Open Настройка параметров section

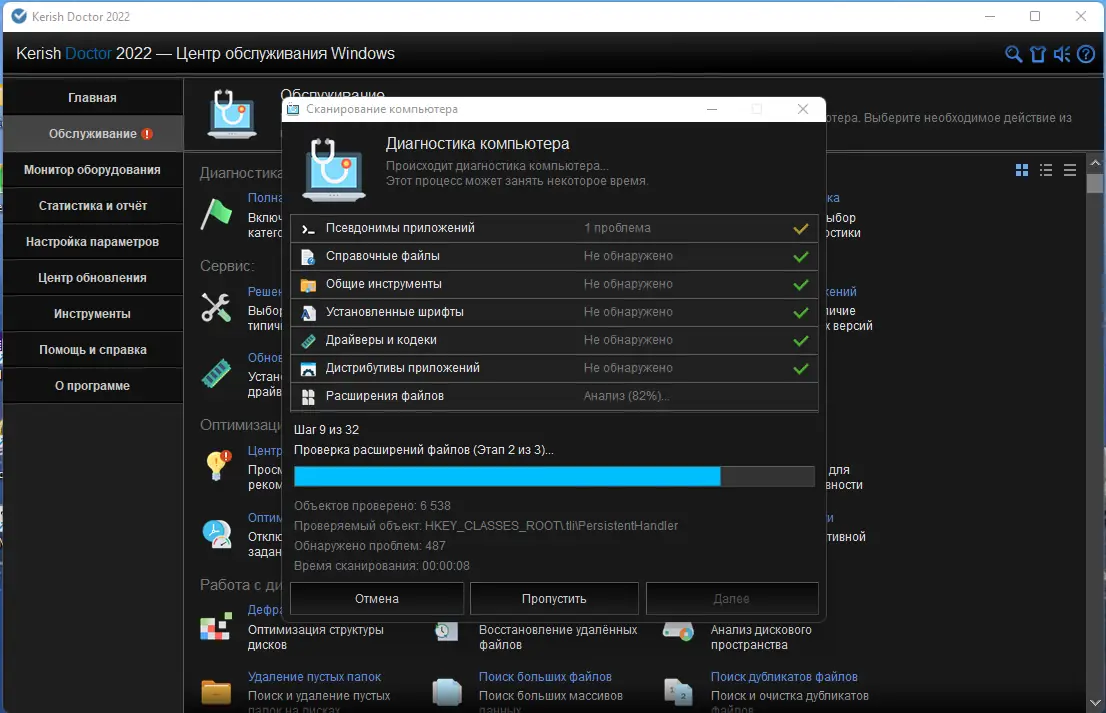tap(92, 241)
